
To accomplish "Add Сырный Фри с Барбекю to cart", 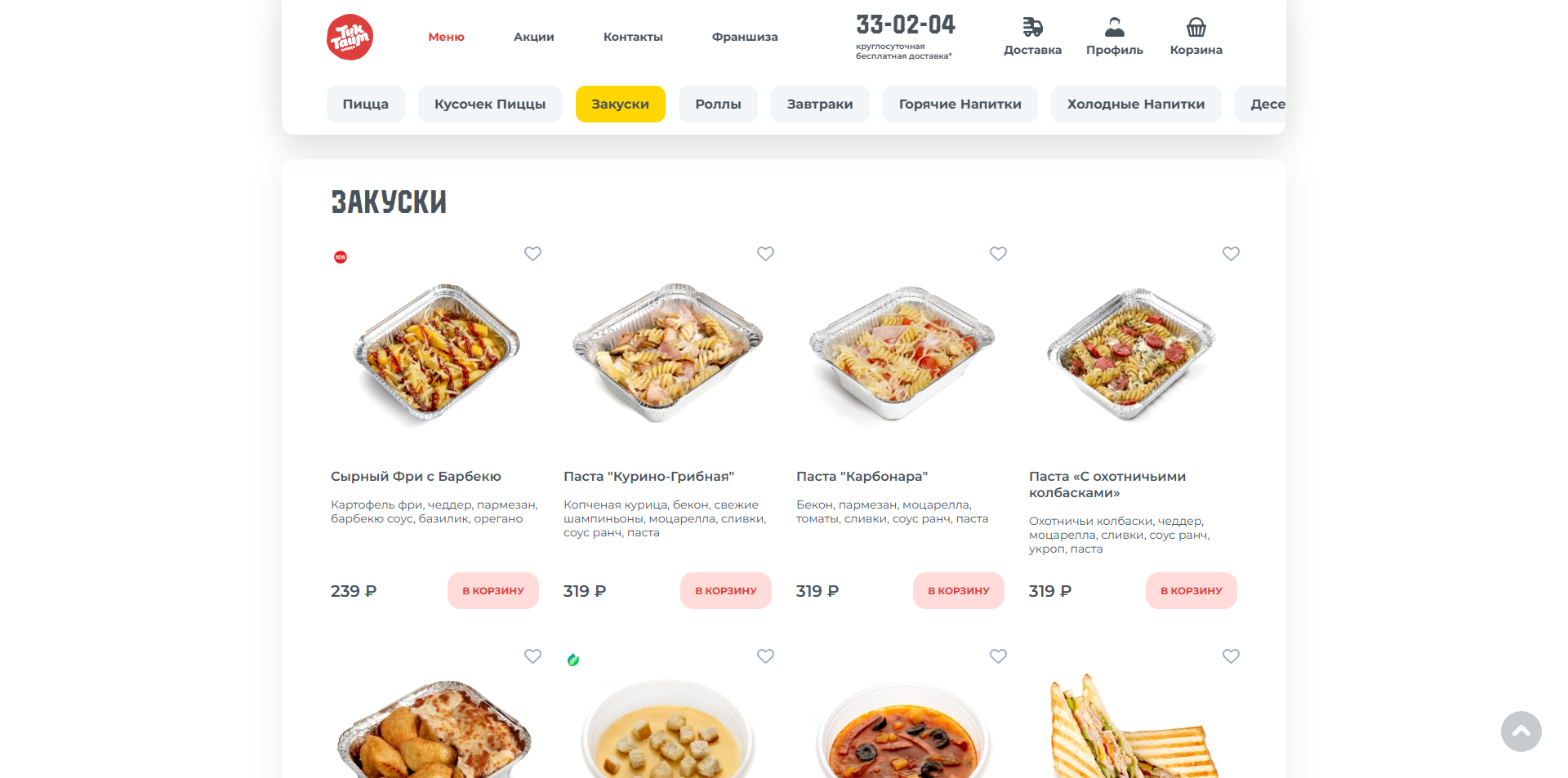I will [493, 590].
